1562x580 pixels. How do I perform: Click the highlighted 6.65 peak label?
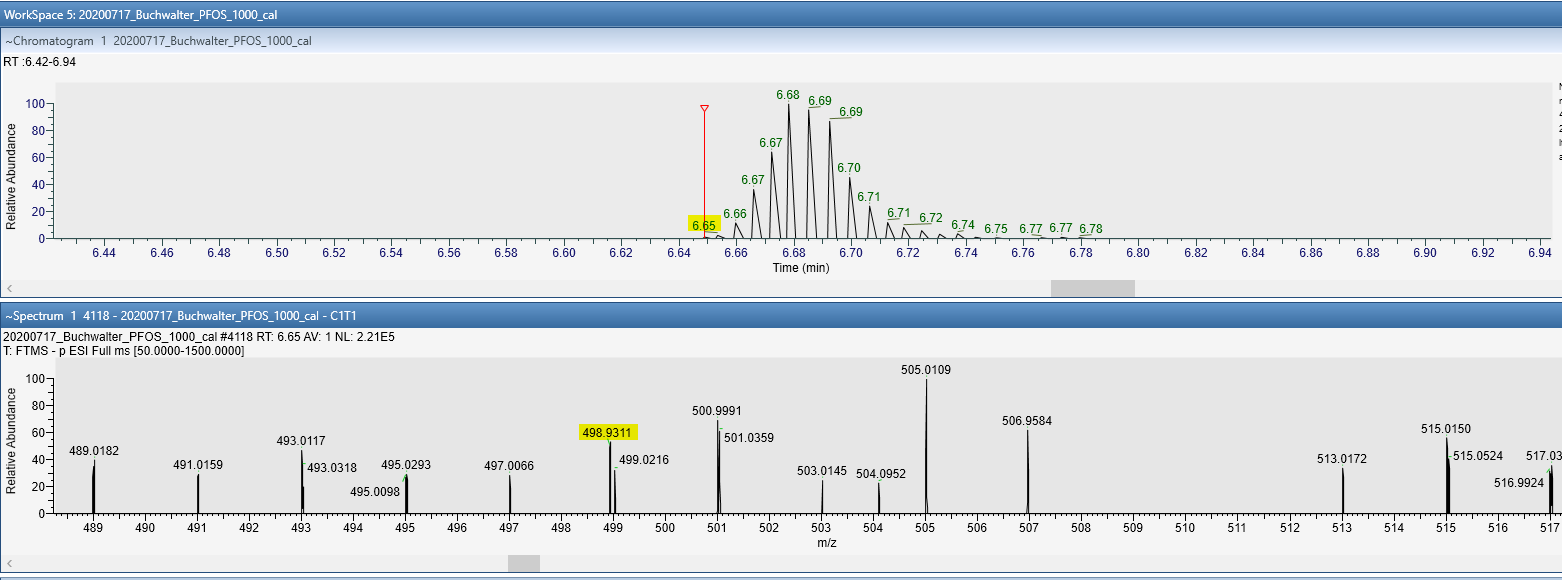tap(704, 225)
